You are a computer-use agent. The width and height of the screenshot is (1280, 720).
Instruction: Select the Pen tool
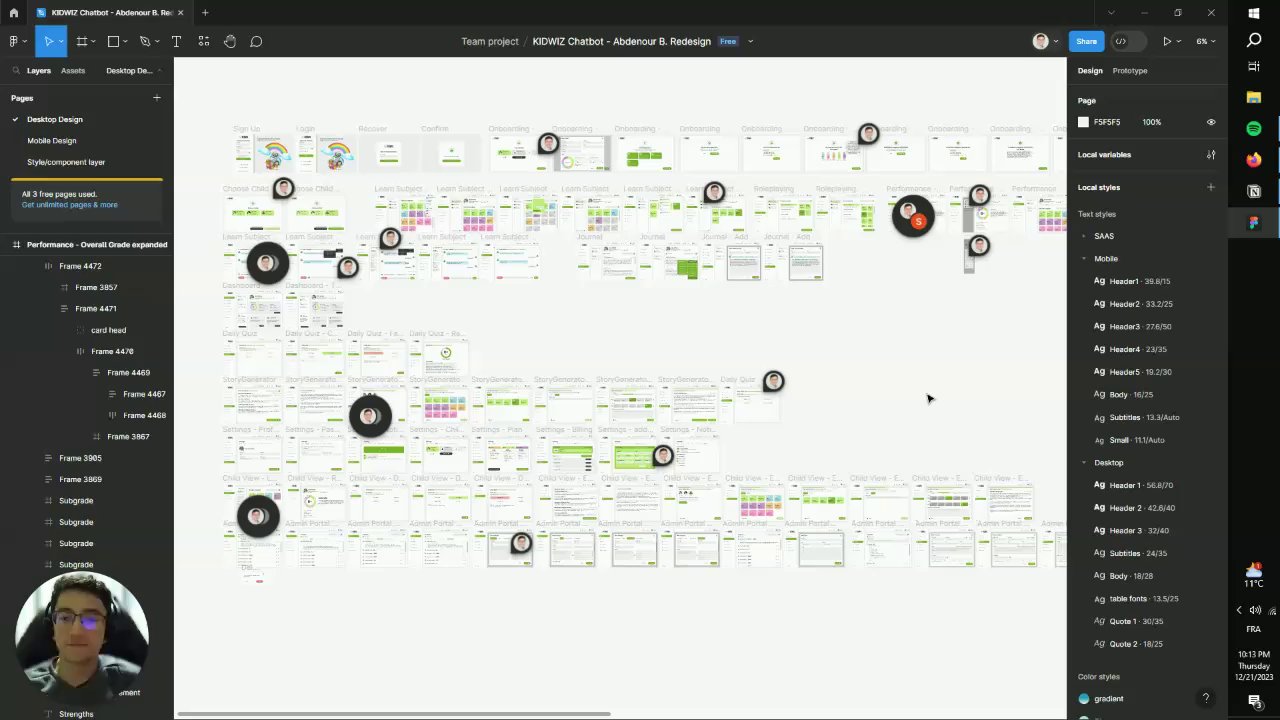click(144, 41)
